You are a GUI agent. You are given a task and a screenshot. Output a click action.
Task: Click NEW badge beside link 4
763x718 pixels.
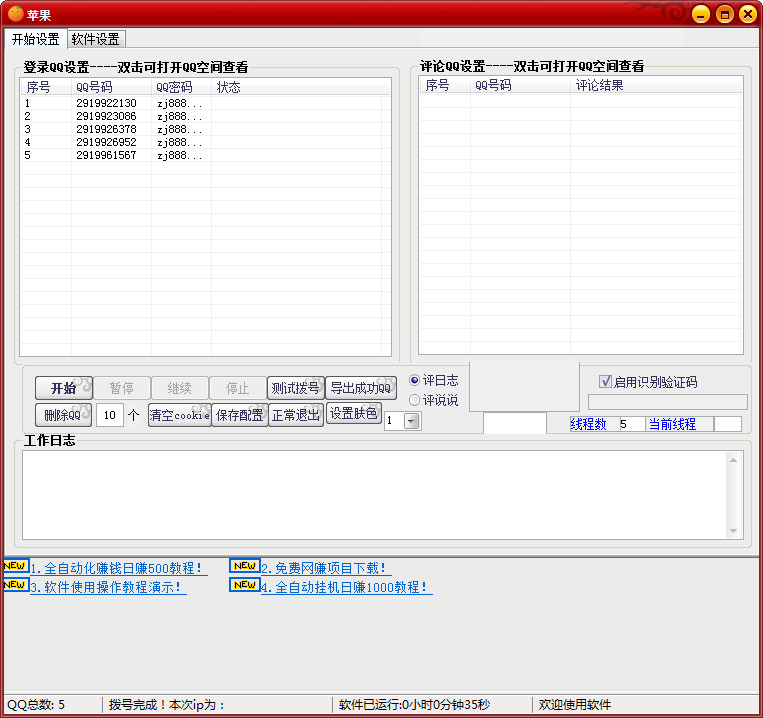pyautogui.click(x=245, y=584)
